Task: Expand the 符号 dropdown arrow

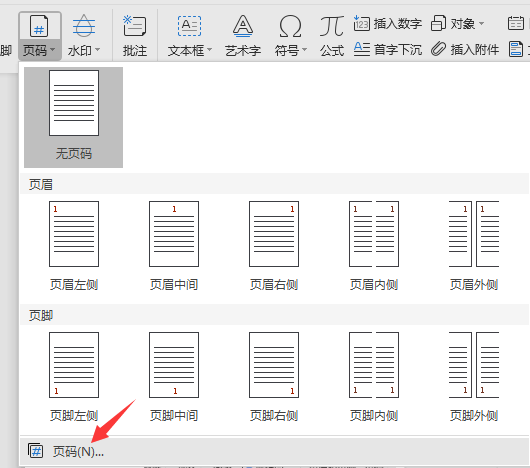Action: (x=304, y=50)
